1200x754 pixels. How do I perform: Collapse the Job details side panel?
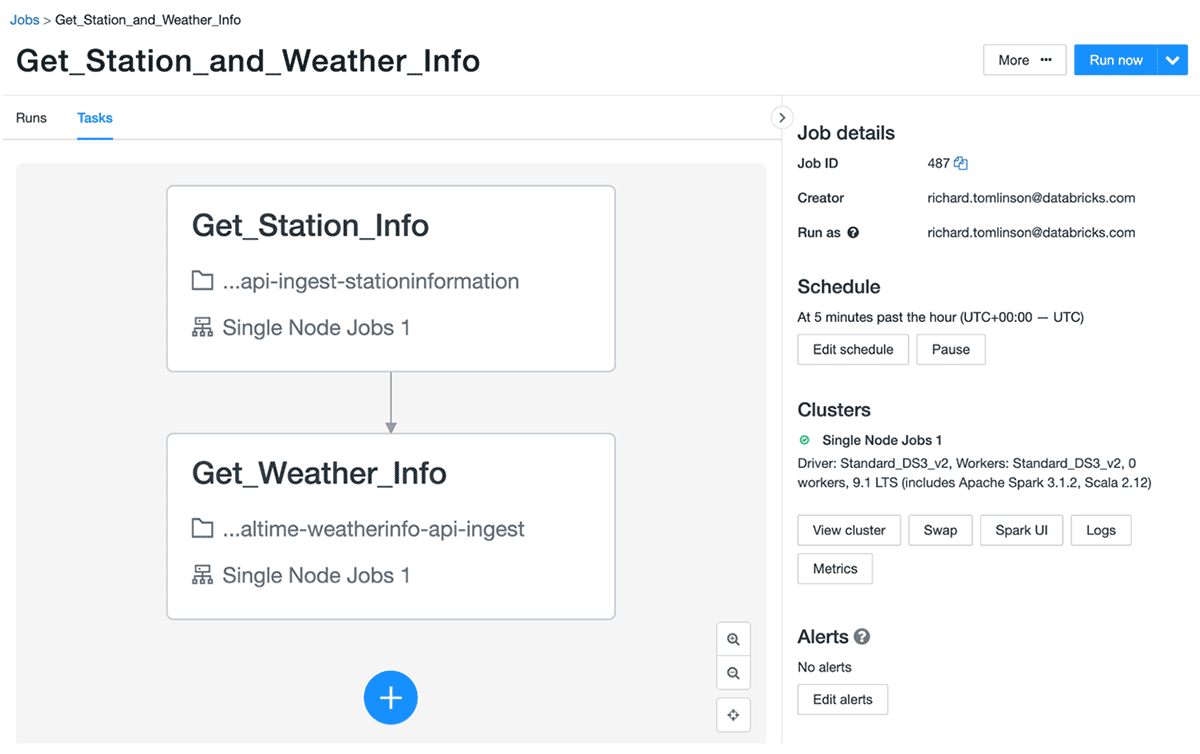pyautogui.click(x=782, y=118)
